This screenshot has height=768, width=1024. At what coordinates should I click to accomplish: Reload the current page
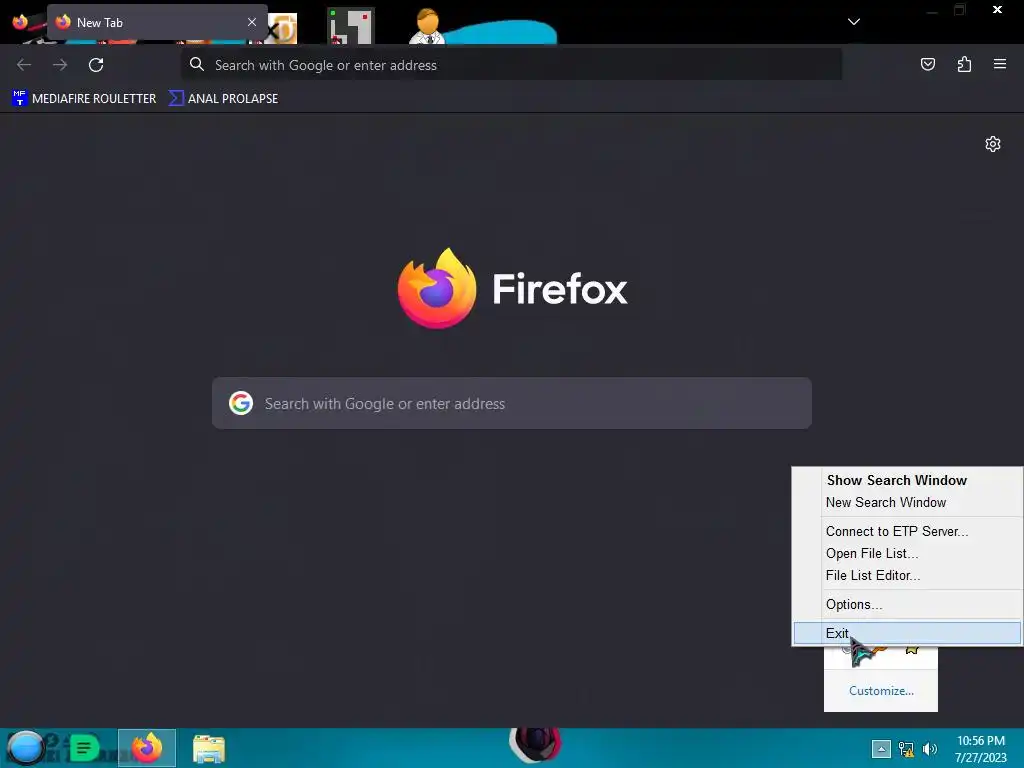click(96, 65)
